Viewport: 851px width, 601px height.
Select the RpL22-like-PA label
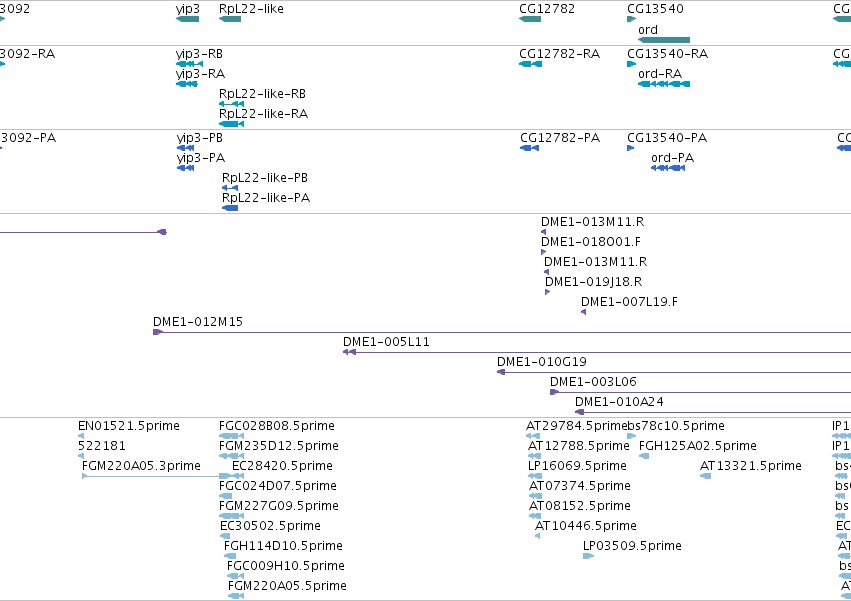pyautogui.click(x=266, y=198)
